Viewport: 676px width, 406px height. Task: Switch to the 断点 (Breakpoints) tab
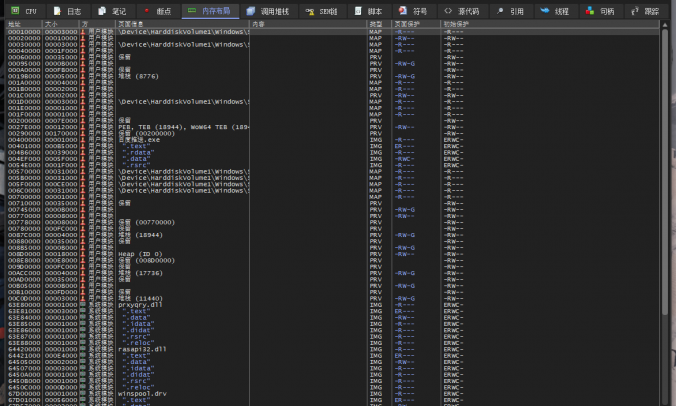[162, 10]
